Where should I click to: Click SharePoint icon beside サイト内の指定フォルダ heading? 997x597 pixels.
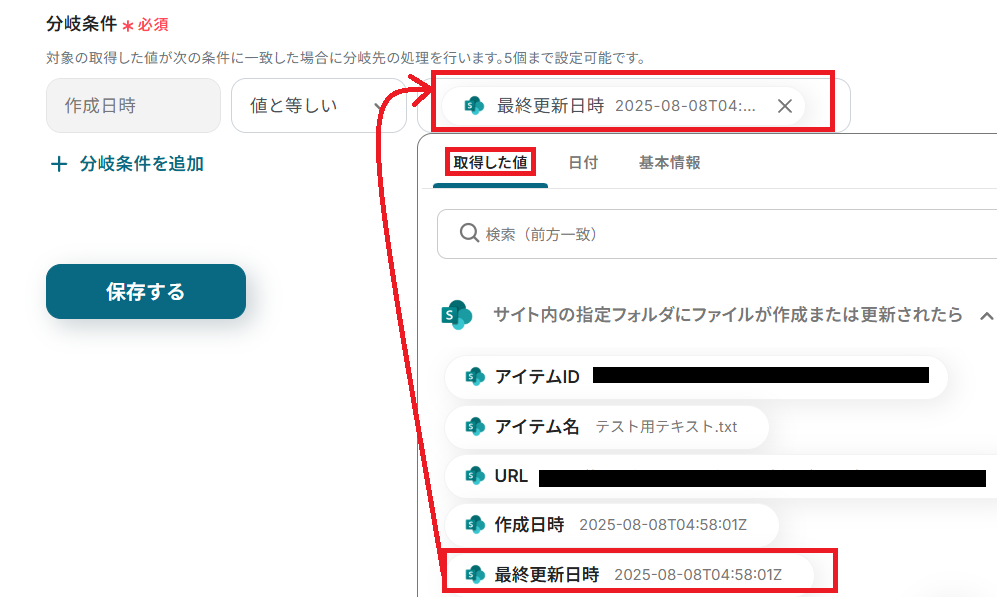click(x=457, y=315)
